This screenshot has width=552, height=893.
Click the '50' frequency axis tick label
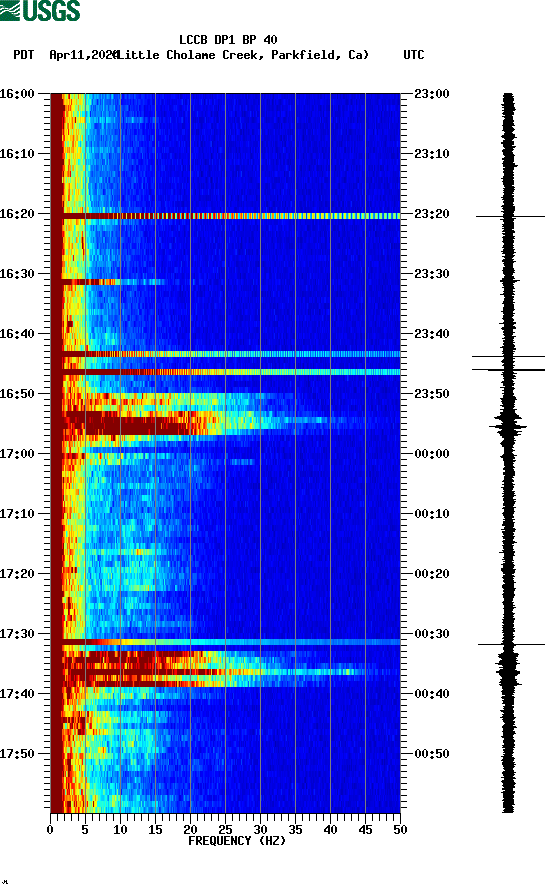400,830
